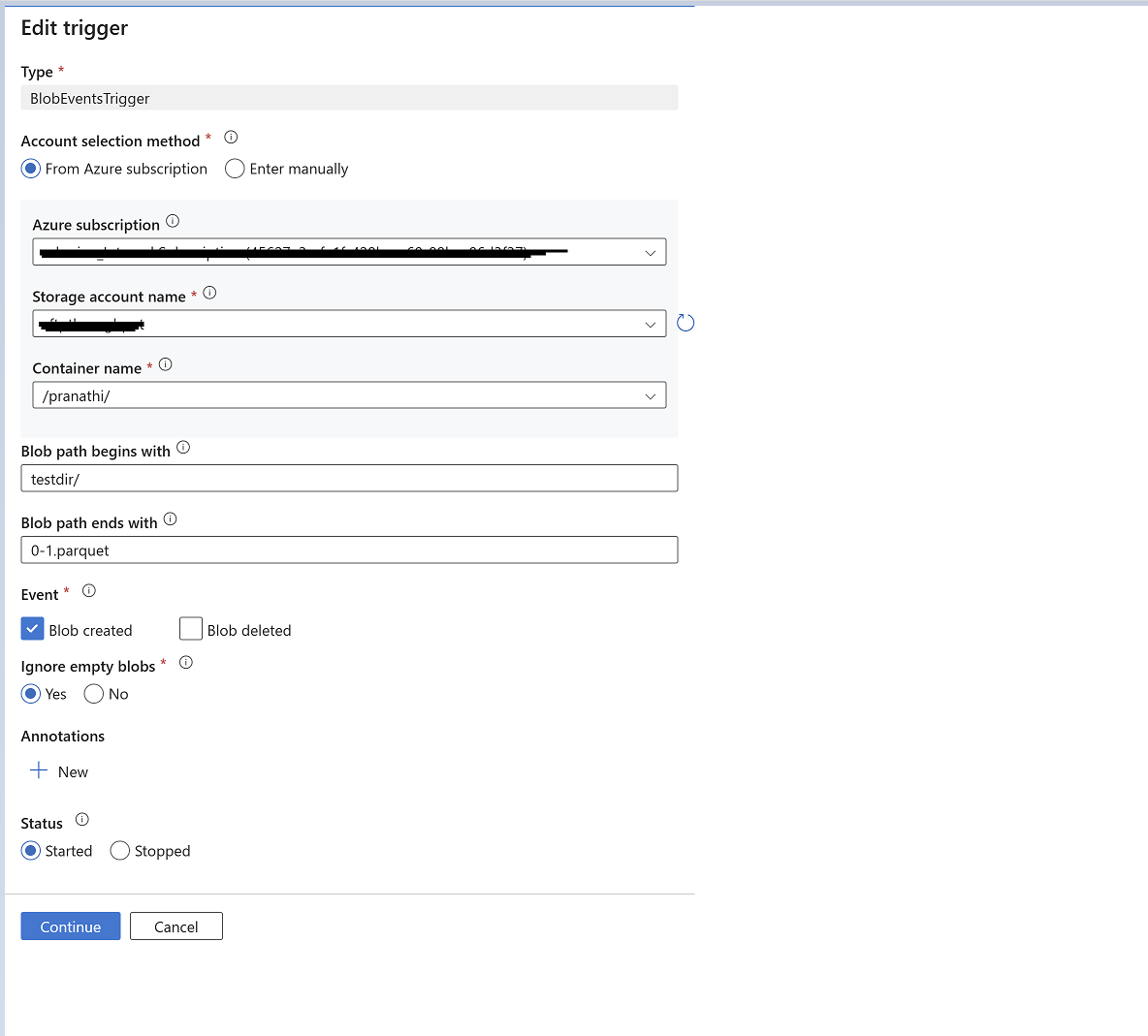Click the Blob path ends with info icon
The width and height of the screenshot is (1148, 1036).
tap(170, 519)
